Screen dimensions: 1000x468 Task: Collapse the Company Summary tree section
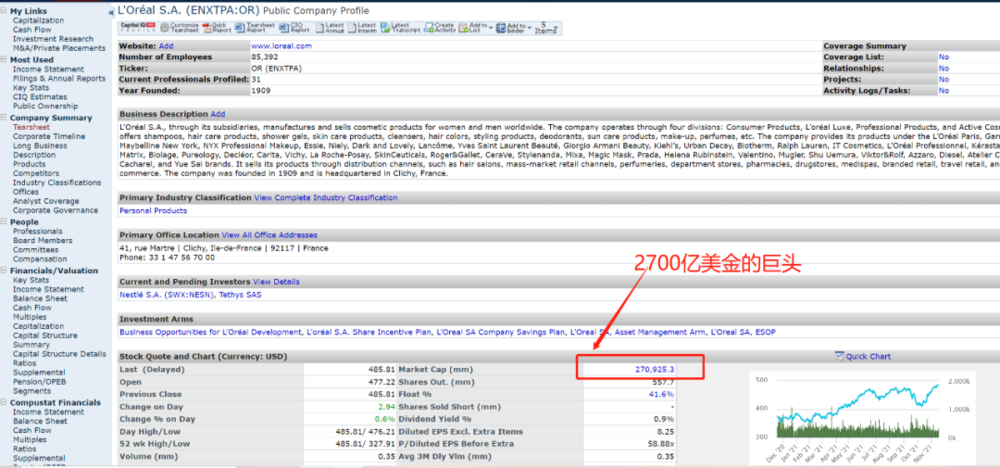[5, 118]
